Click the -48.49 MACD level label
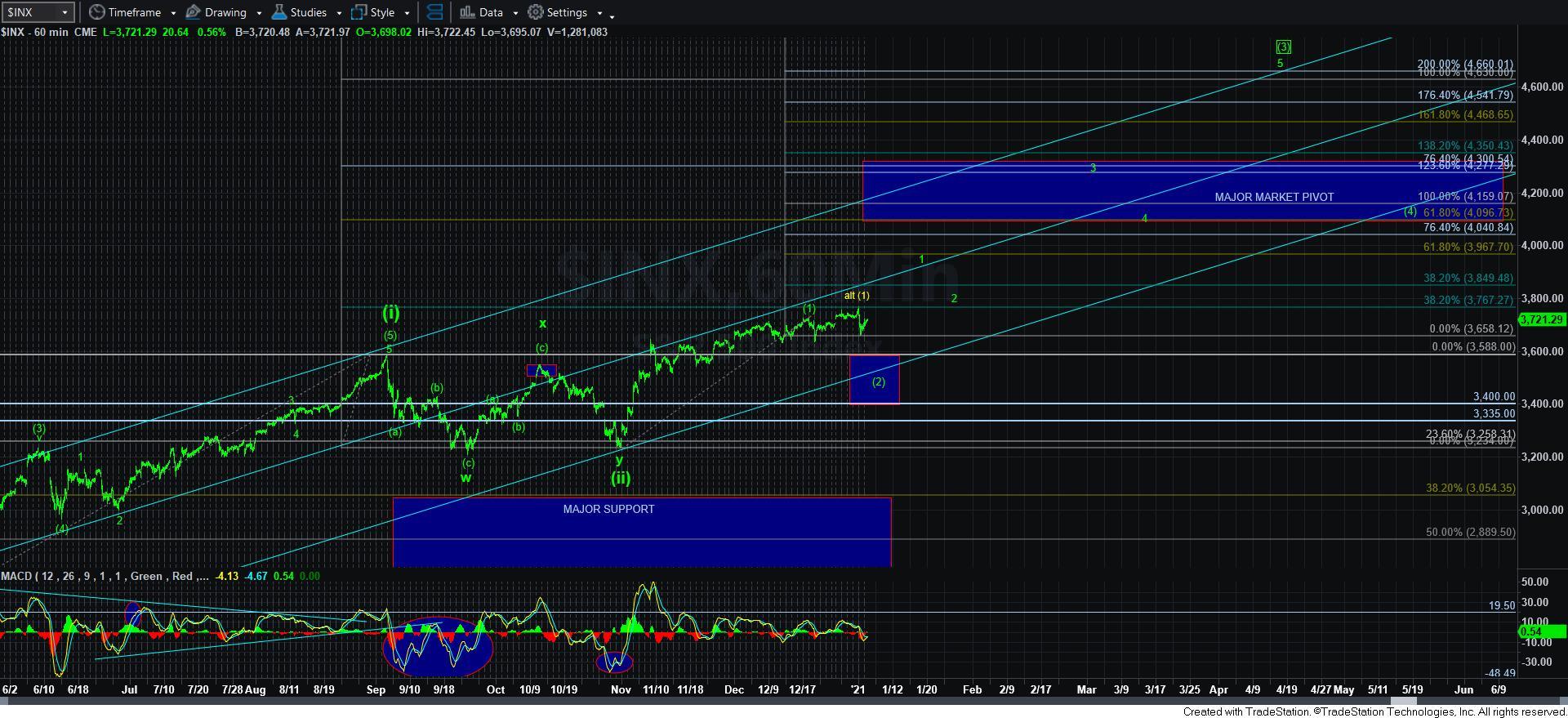This screenshot has height=718, width=1568. [x=1500, y=673]
